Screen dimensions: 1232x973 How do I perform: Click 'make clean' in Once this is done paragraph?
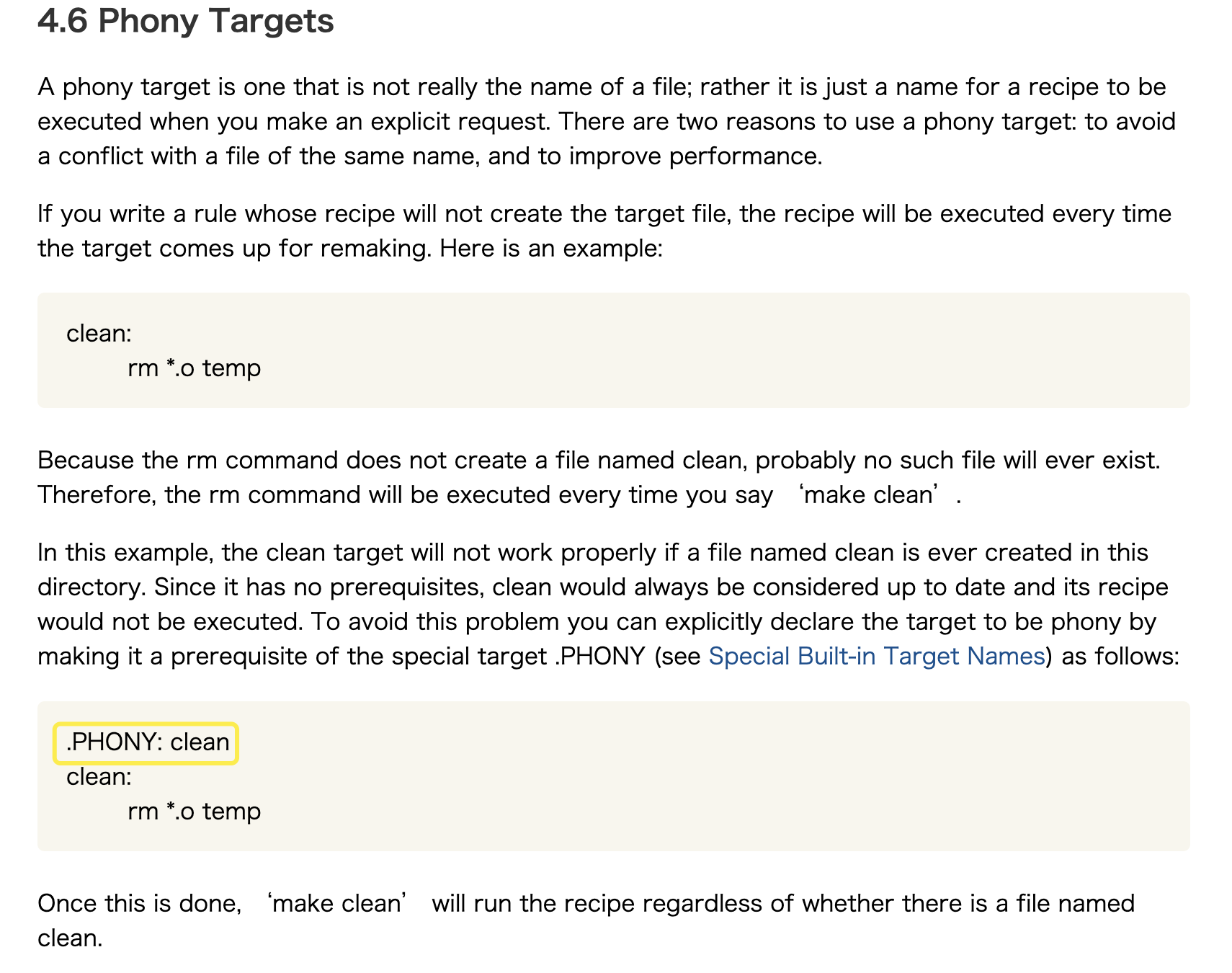(337, 904)
